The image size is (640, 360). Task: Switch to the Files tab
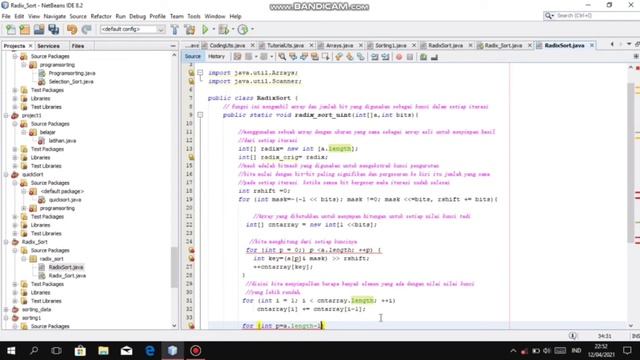[x=78, y=46]
